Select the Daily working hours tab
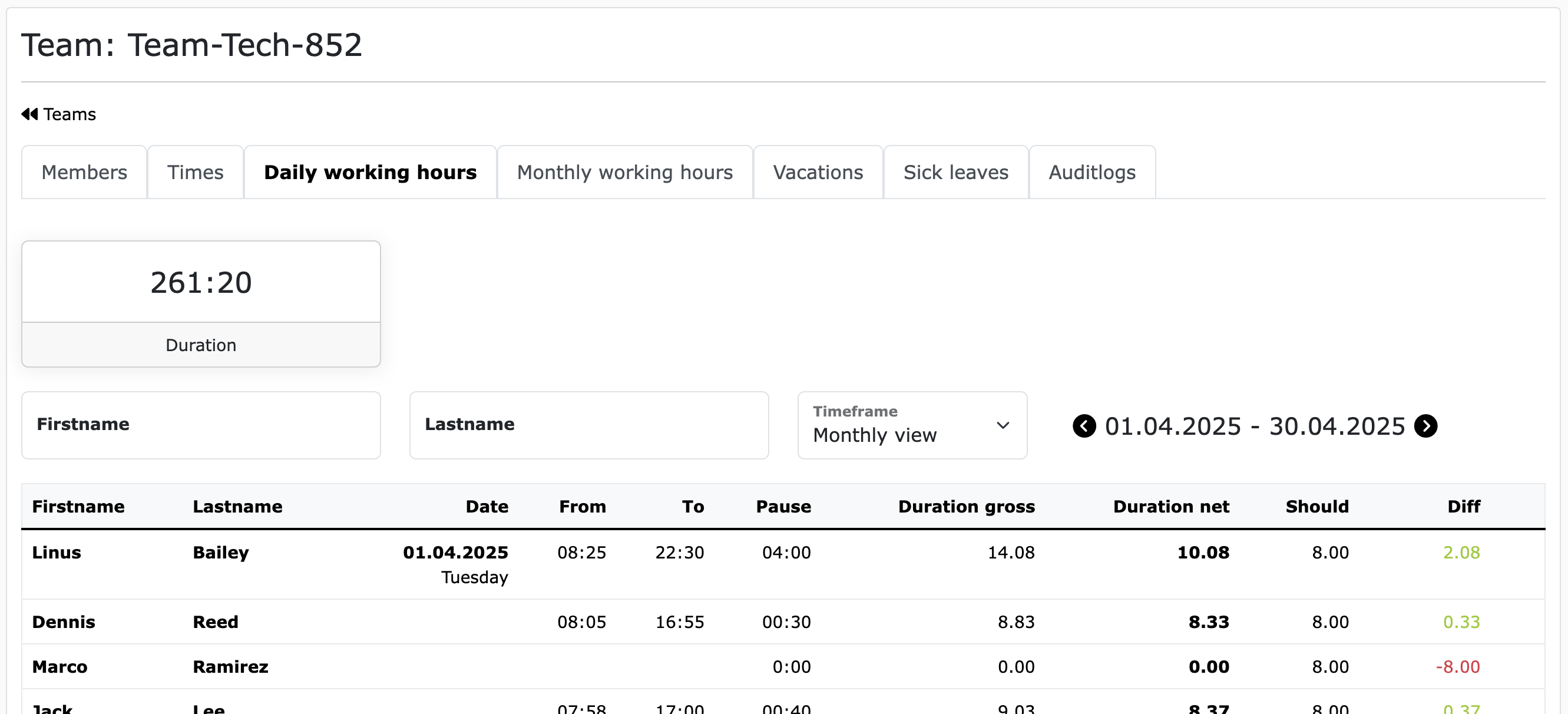The image size is (1568, 714). (x=370, y=172)
